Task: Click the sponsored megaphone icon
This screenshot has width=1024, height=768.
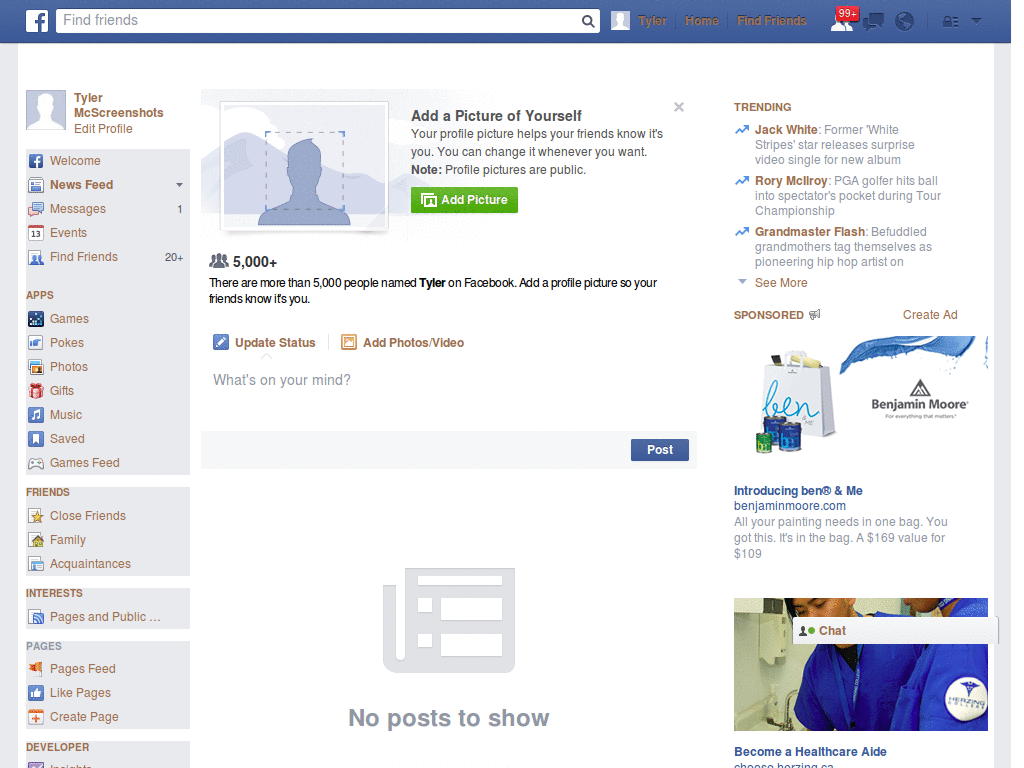Action: click(814, 315)
